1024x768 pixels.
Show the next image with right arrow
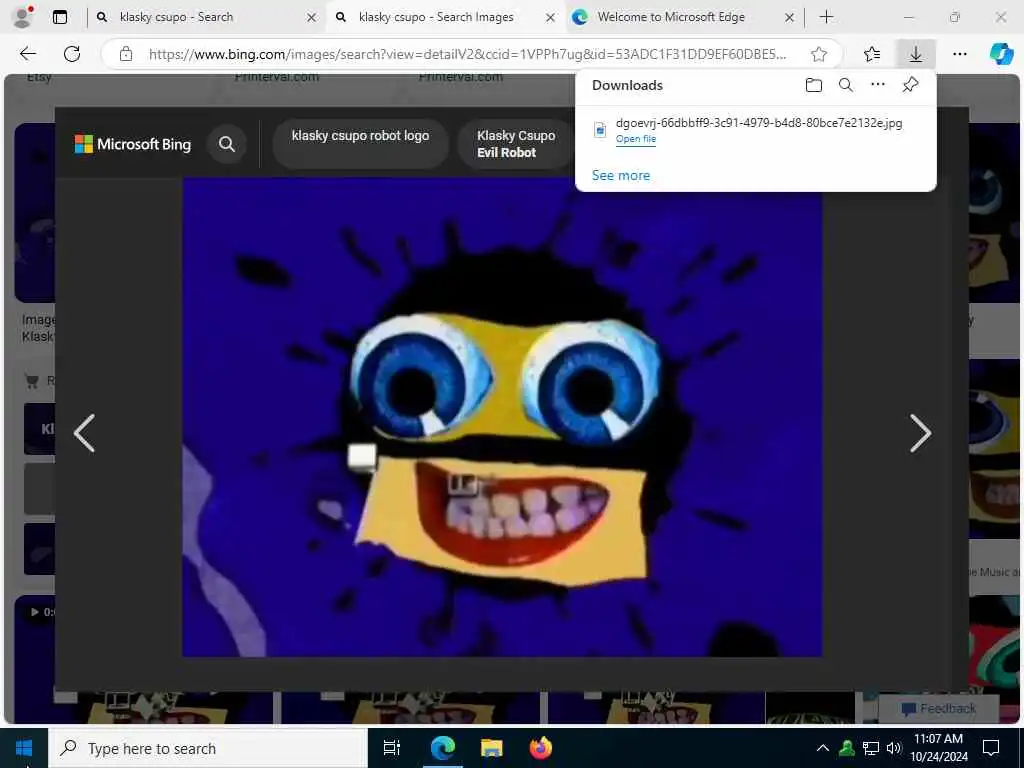[x=920, y=433]
